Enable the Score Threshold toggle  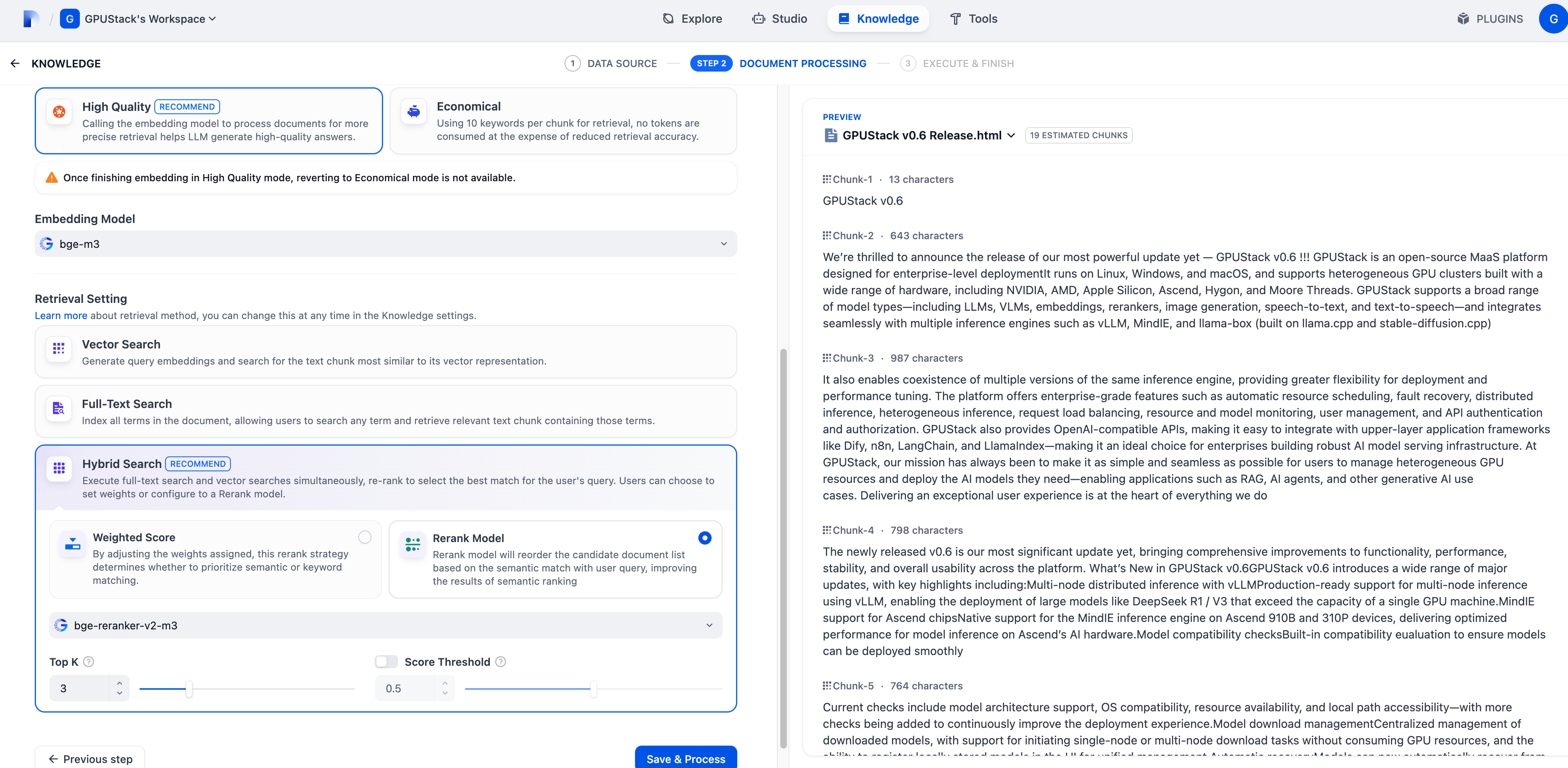[x=386, y=661]
